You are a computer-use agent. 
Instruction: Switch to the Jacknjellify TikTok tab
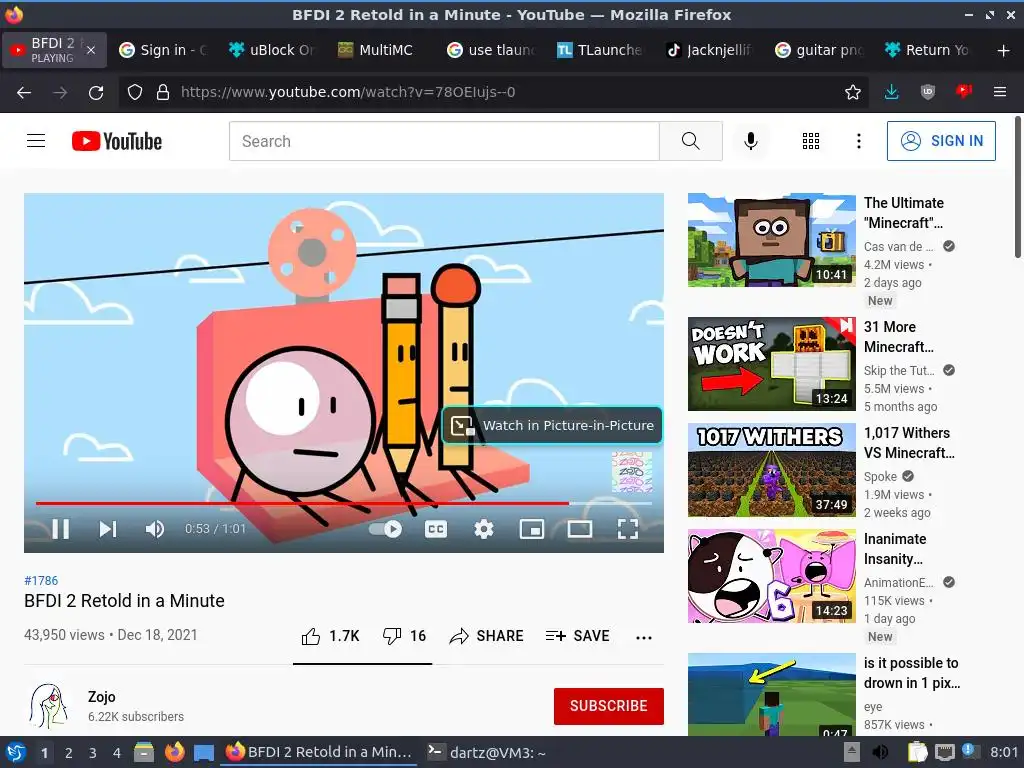pos(709,50)
